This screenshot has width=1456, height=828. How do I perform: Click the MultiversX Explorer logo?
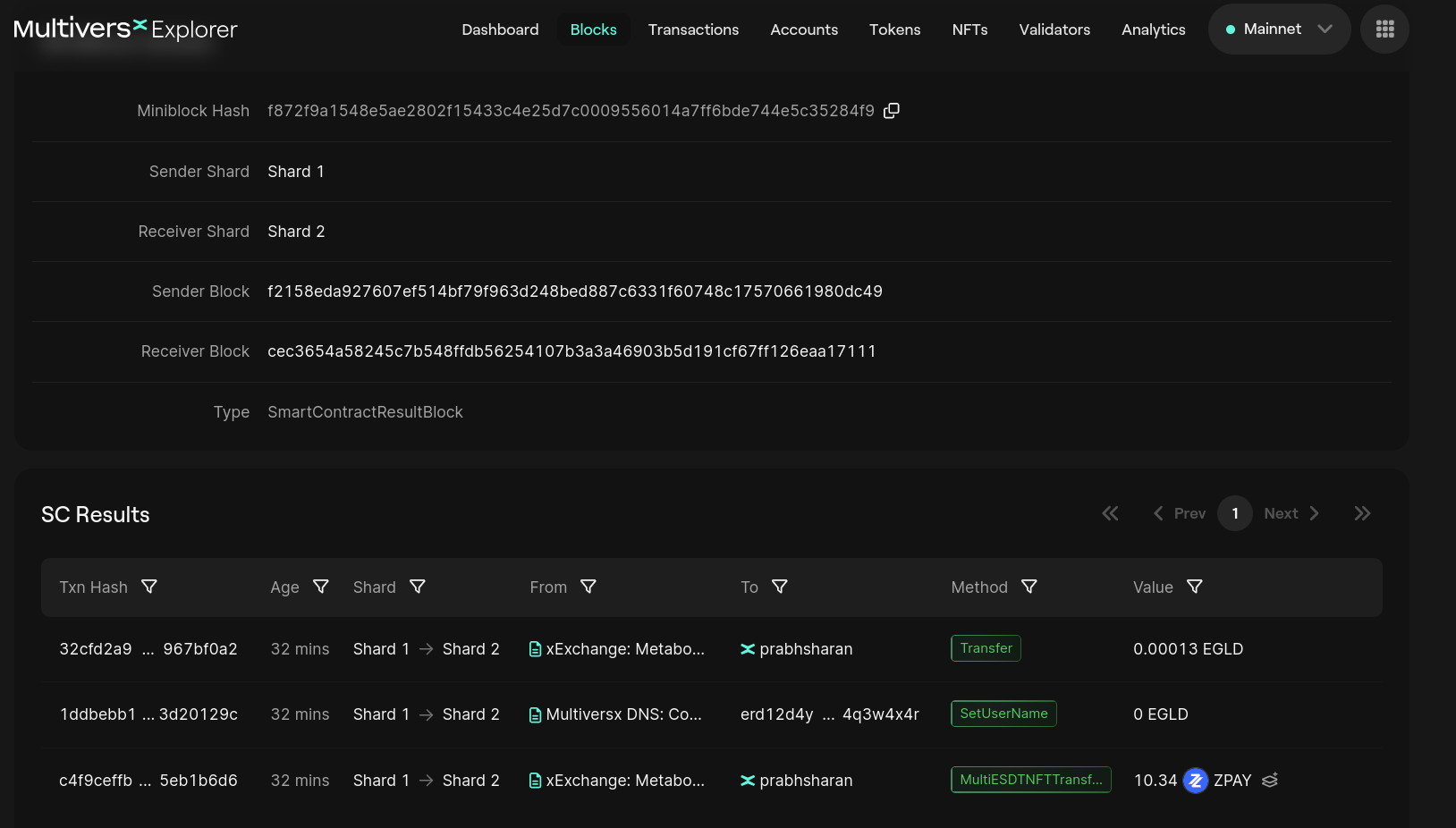click(125, 30)
